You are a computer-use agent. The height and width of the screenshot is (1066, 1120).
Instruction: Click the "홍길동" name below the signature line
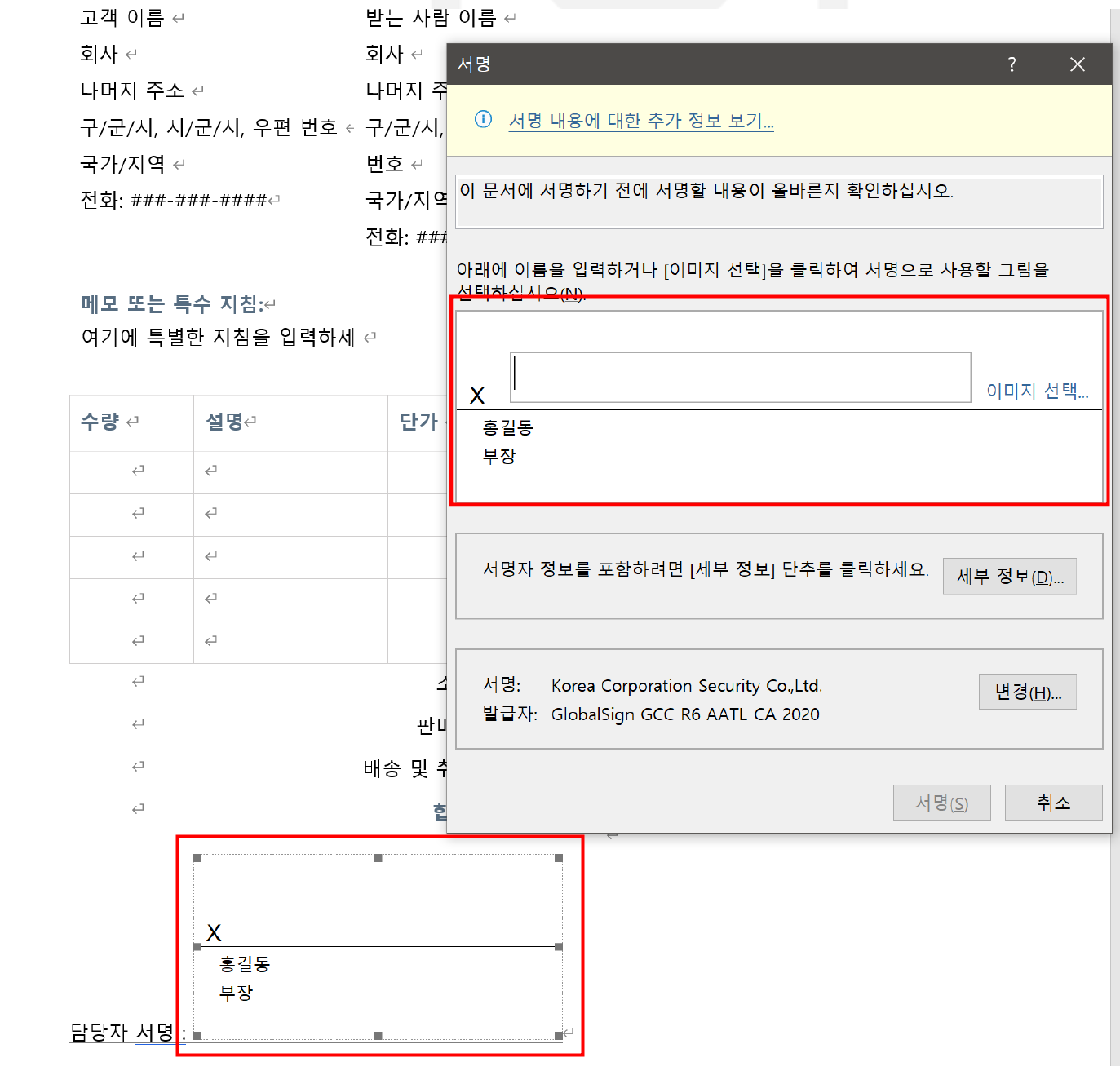(x=507, y=427)
